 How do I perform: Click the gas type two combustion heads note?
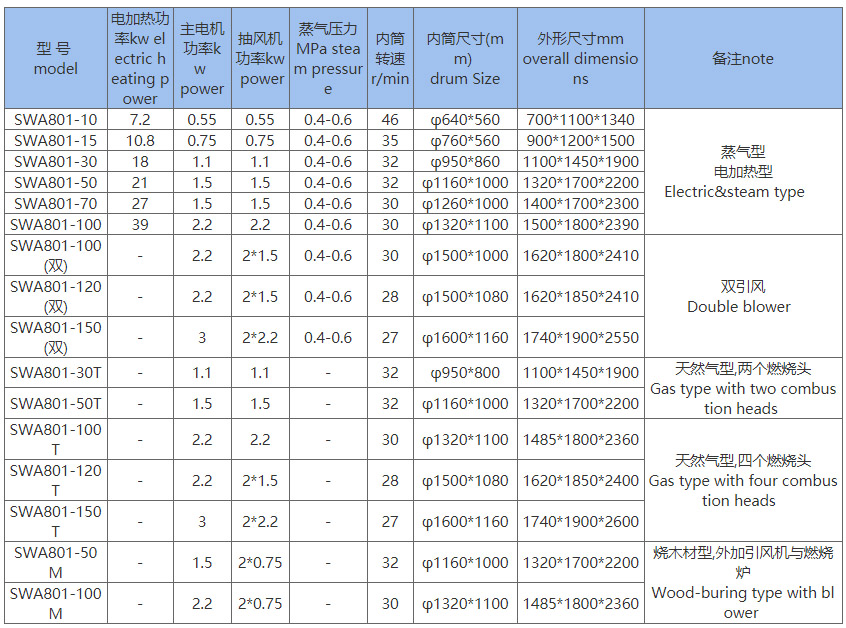pyautogui.click(x=742, y=389)
